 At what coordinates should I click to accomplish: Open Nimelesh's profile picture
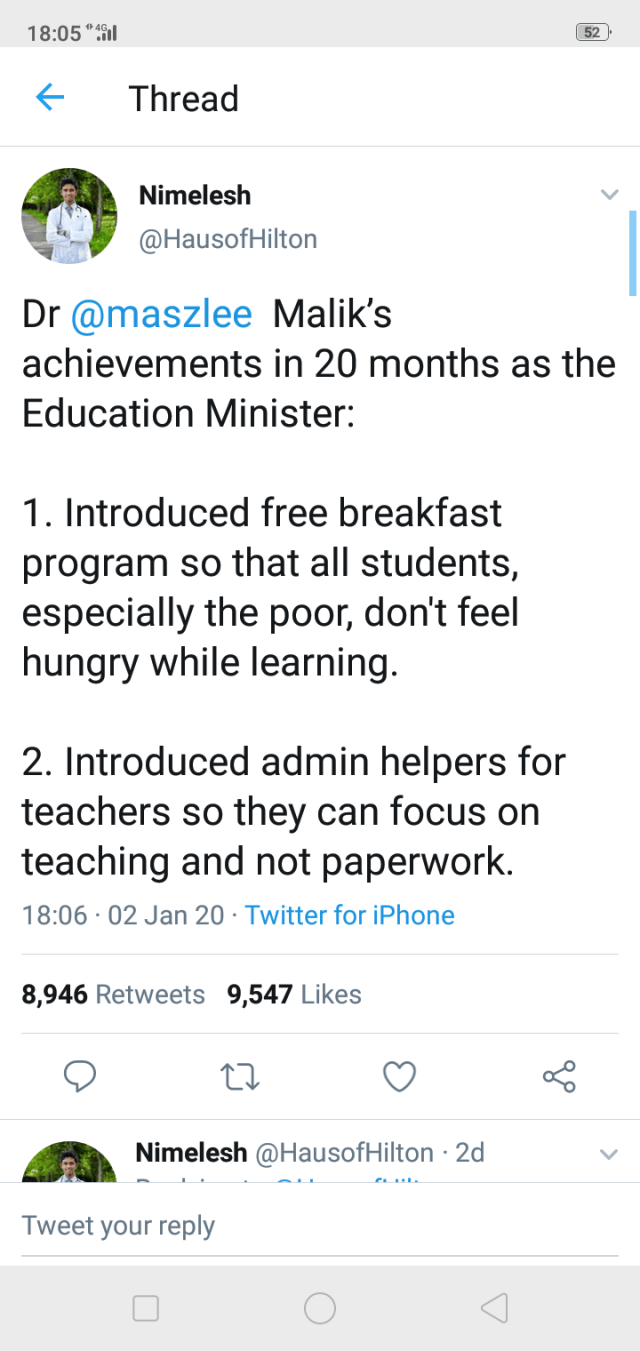point(69,216)
